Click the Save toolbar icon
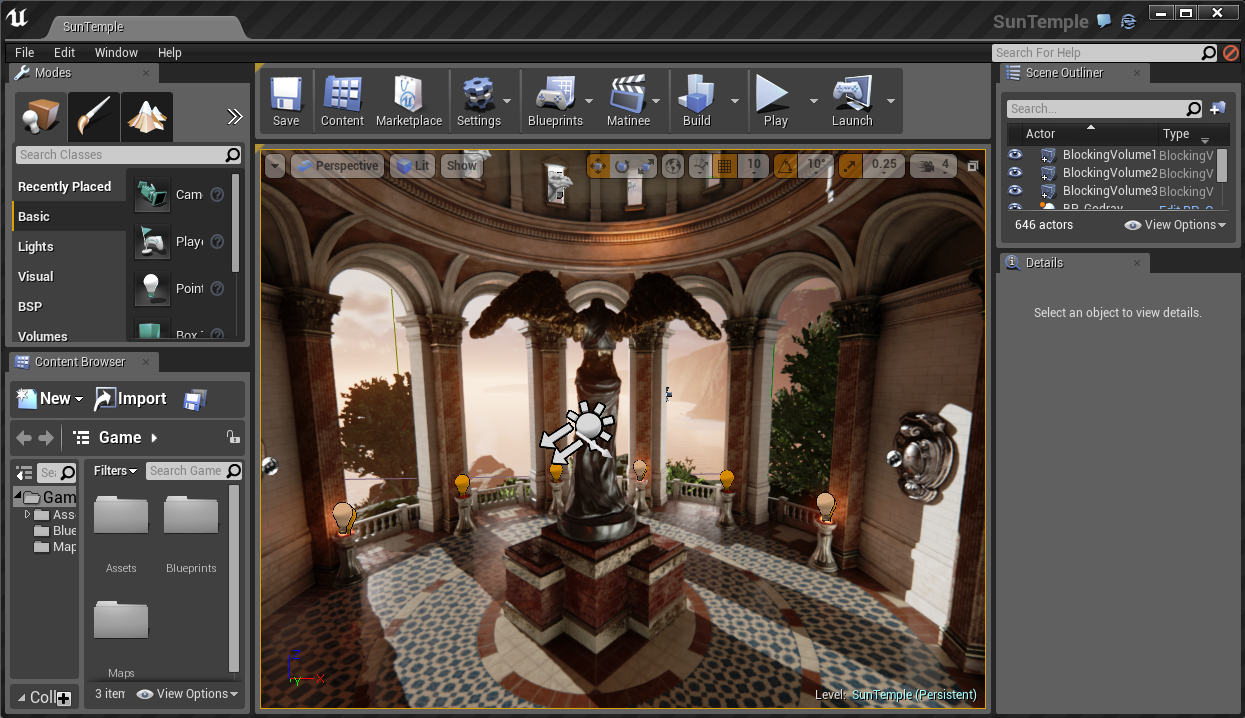 pyautogui.click(x=286, y=101)
